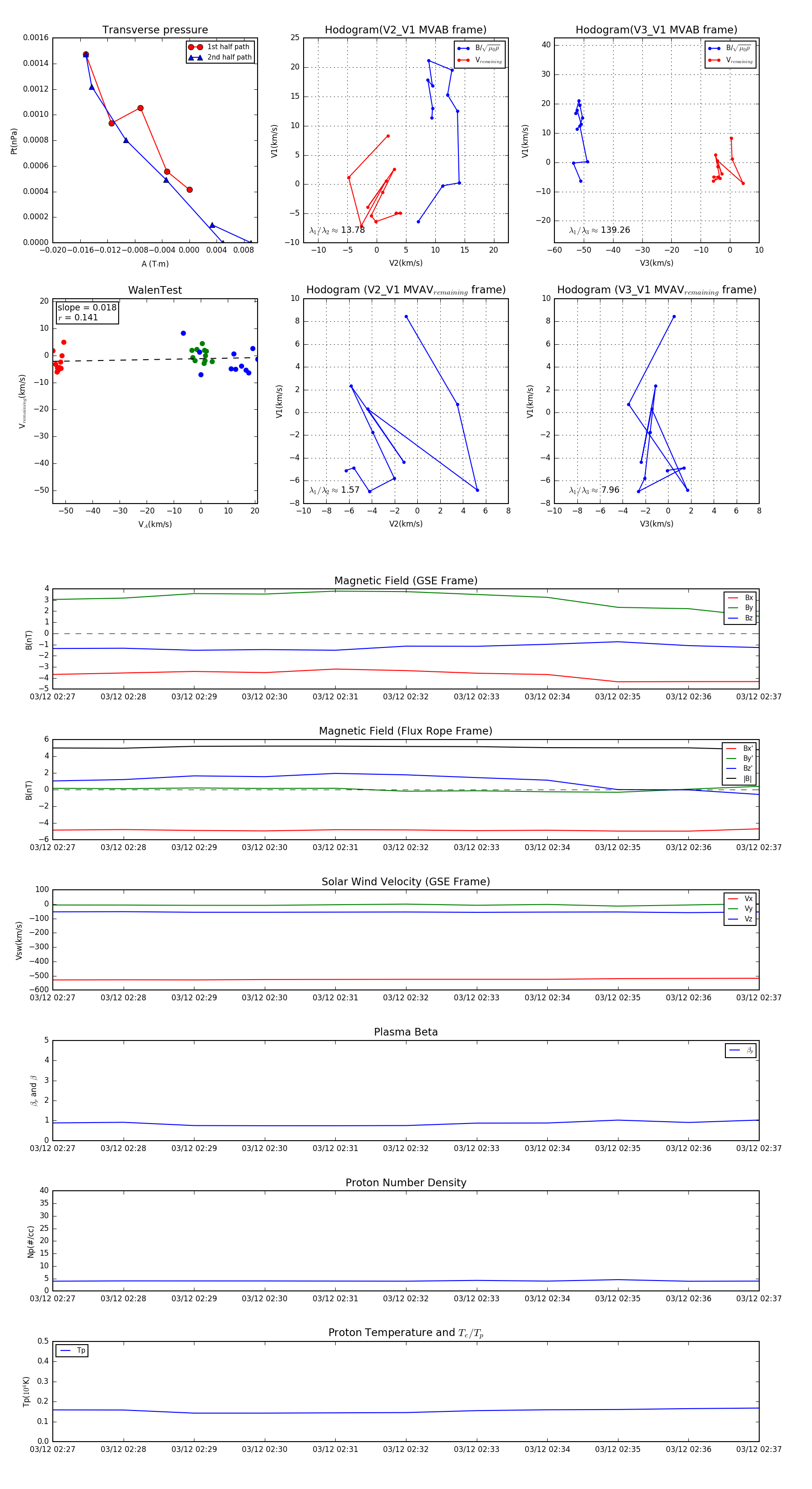Image resolution: width=812 pixels, height=1489 pixels.
Task: Click the "Proton Temperature and Te/Tp" title
Action: tap(406, 1333)
